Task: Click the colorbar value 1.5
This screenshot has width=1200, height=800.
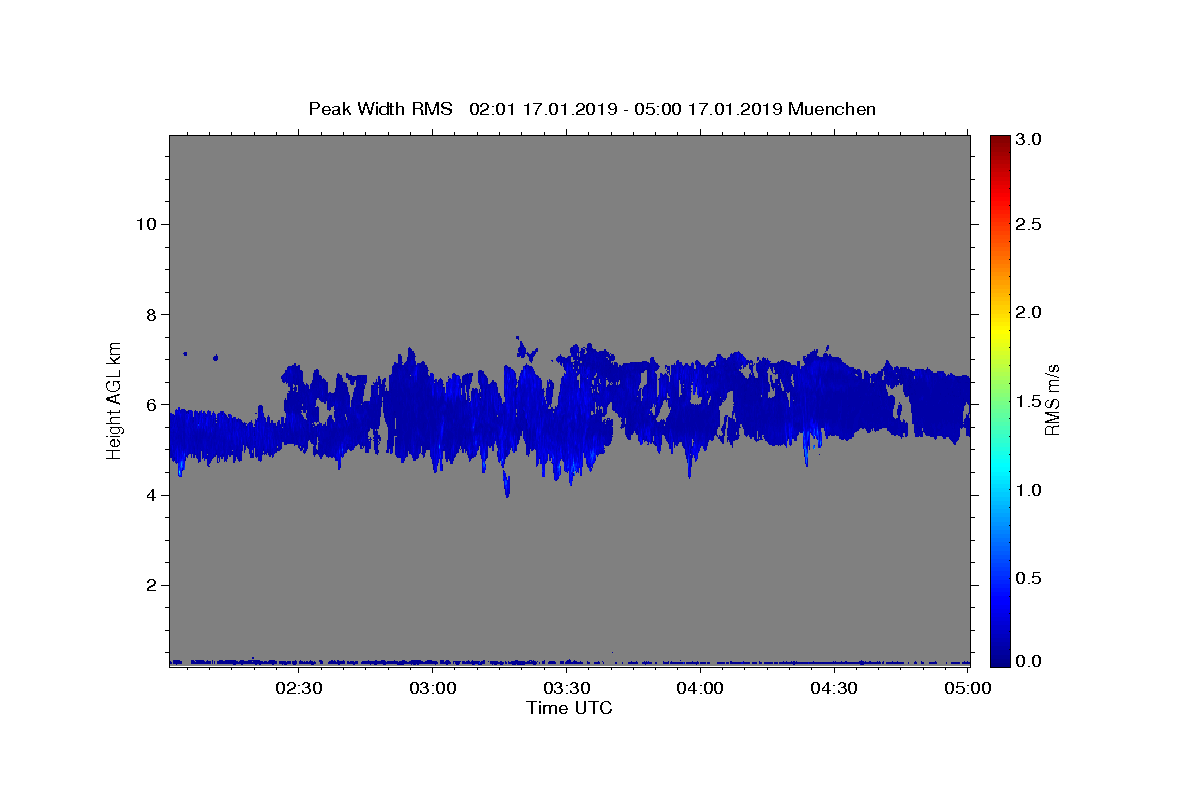Action: (x=1030, y=401)
